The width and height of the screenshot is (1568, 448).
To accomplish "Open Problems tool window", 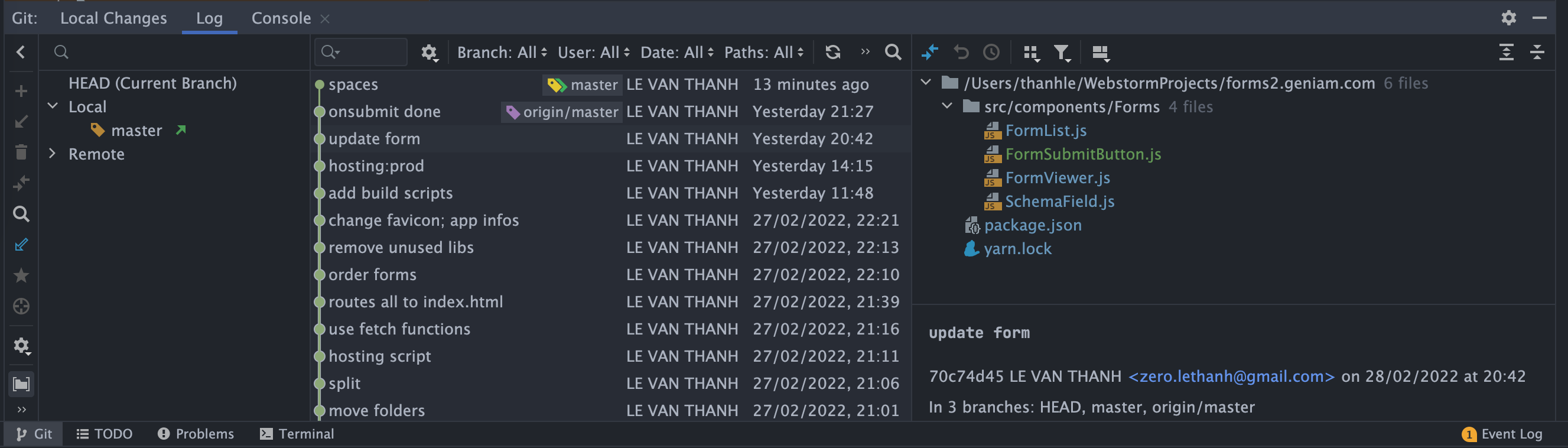I will (x=196, y=434).
